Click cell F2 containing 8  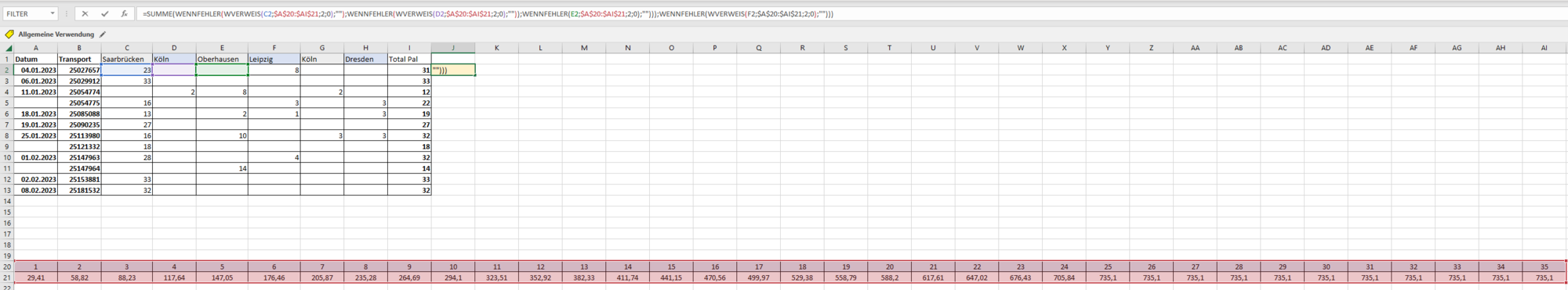coord(274,70)
